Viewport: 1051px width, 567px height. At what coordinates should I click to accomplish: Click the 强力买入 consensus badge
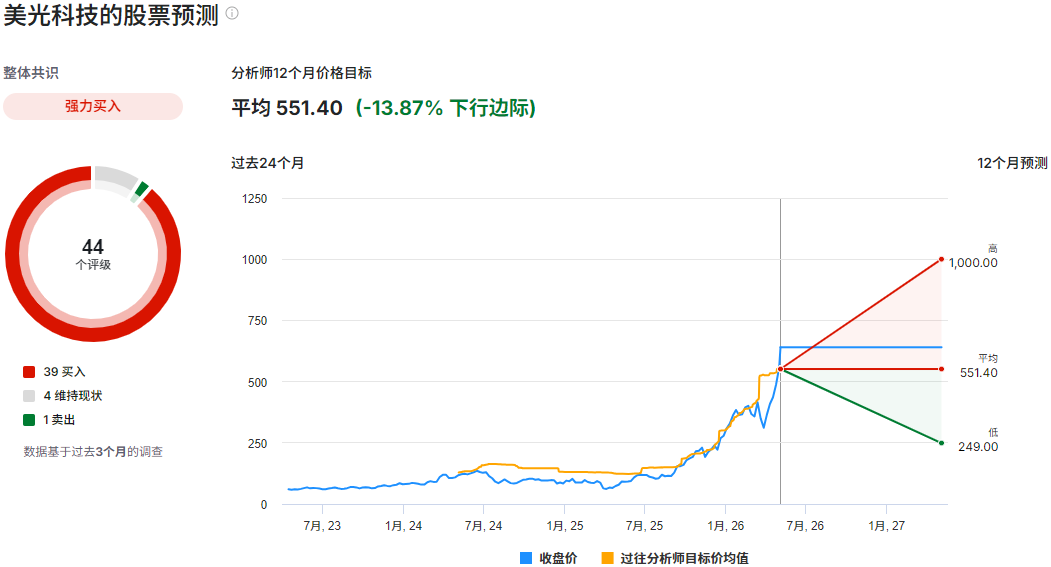pyautogui.click(x=92, y=107)
